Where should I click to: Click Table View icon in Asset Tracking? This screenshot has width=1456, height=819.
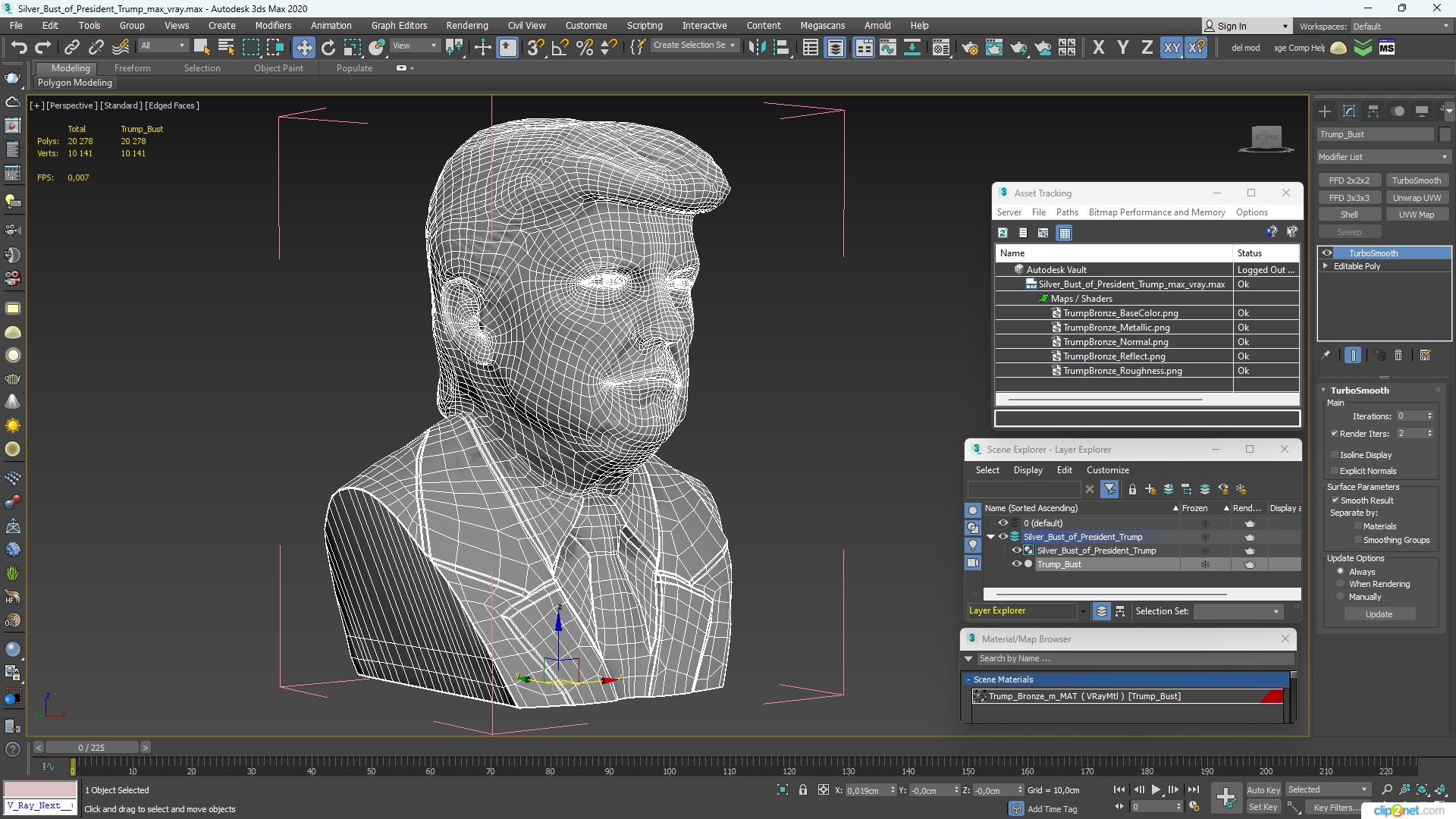click(x=1065, y=233)
